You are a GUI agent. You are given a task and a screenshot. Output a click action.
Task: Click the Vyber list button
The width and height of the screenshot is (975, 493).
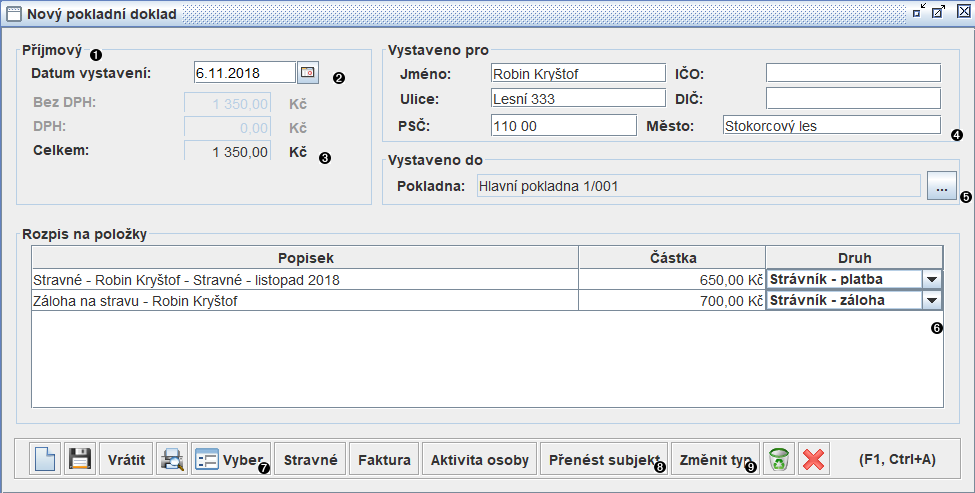[230, 460]
